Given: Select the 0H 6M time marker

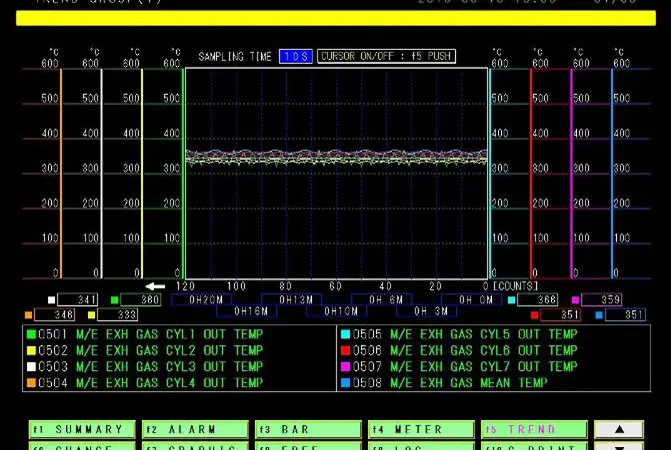Looking at the screenshot, I should click(x=382, y=300).
